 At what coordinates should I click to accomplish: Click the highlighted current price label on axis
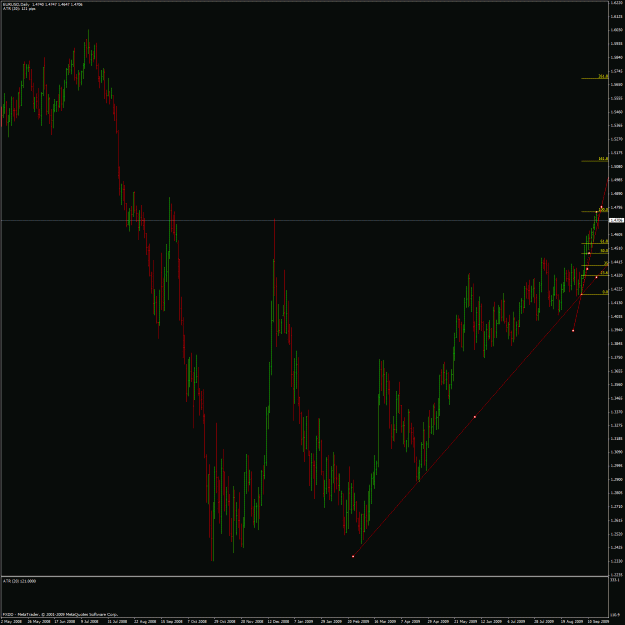coord(616,220)
